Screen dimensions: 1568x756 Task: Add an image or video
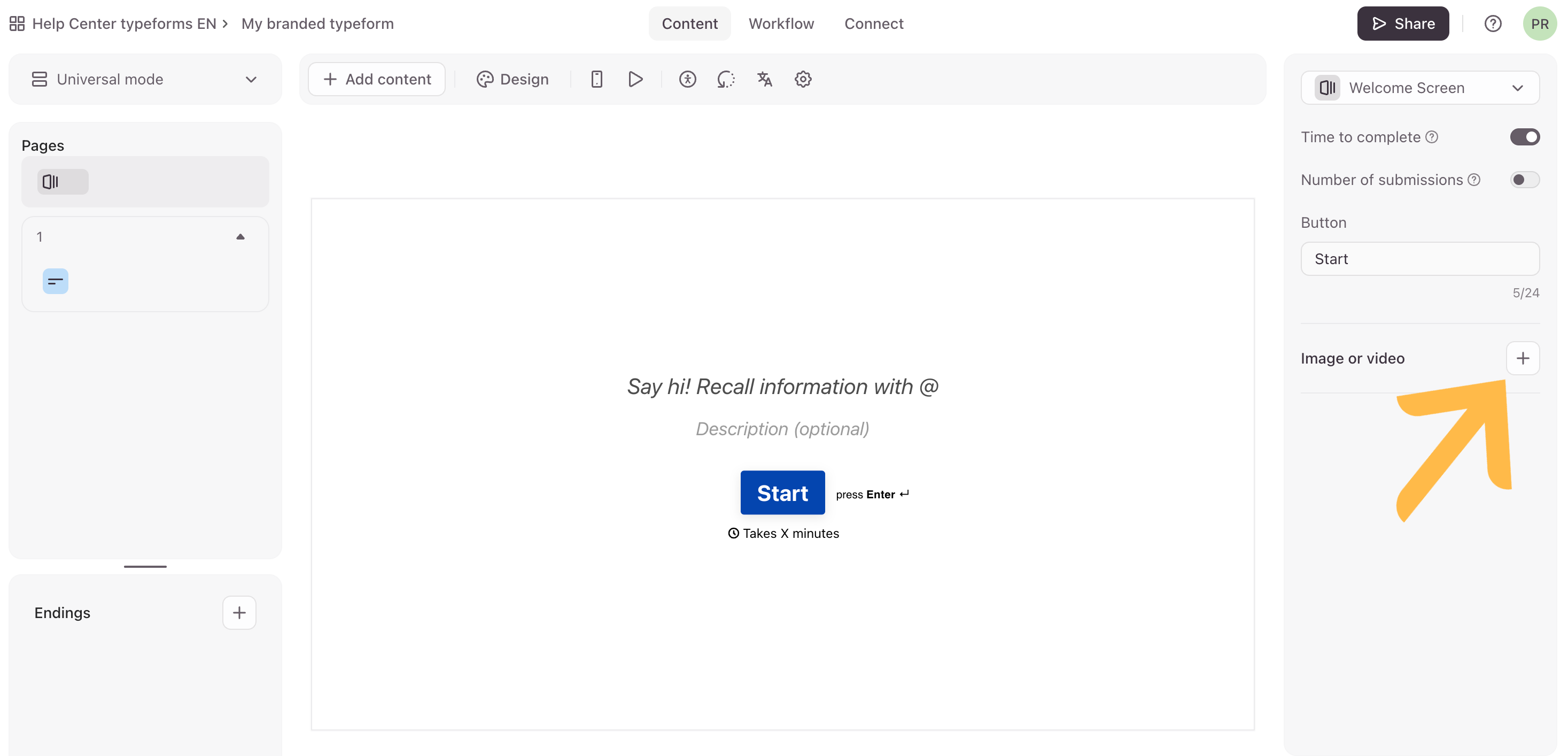pos(1523,358)
